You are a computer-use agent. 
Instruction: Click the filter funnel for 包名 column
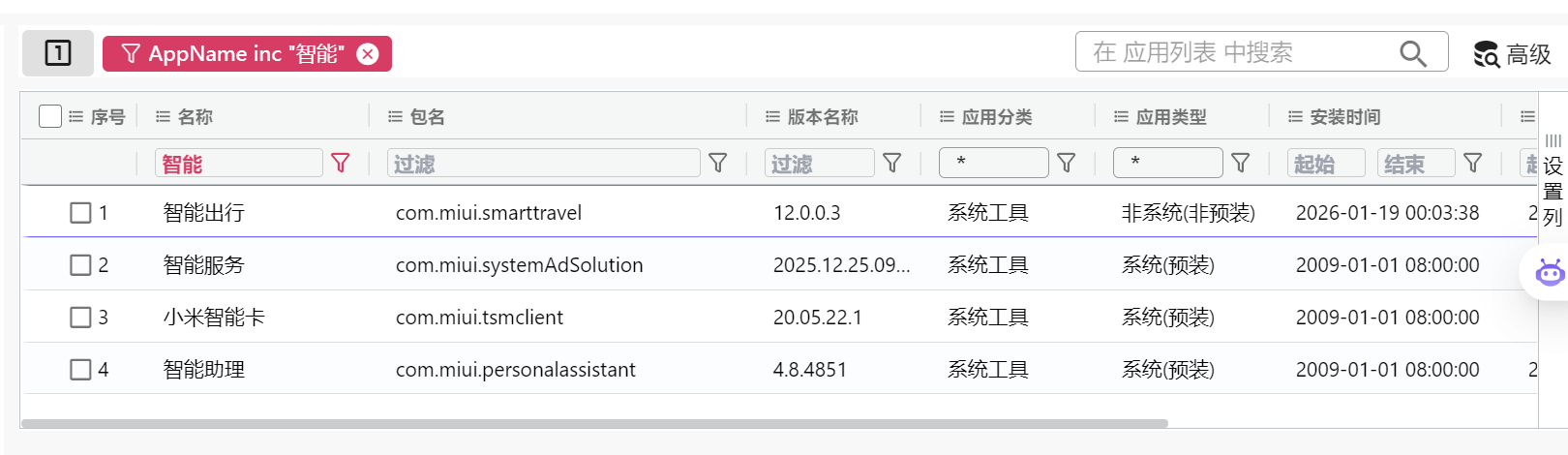(717, 163)
